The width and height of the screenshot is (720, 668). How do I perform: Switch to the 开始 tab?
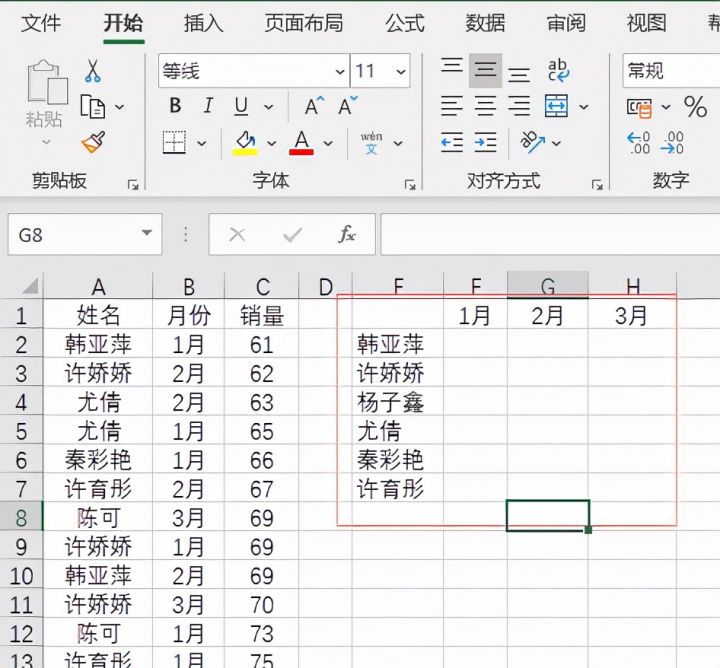(124, 23)
